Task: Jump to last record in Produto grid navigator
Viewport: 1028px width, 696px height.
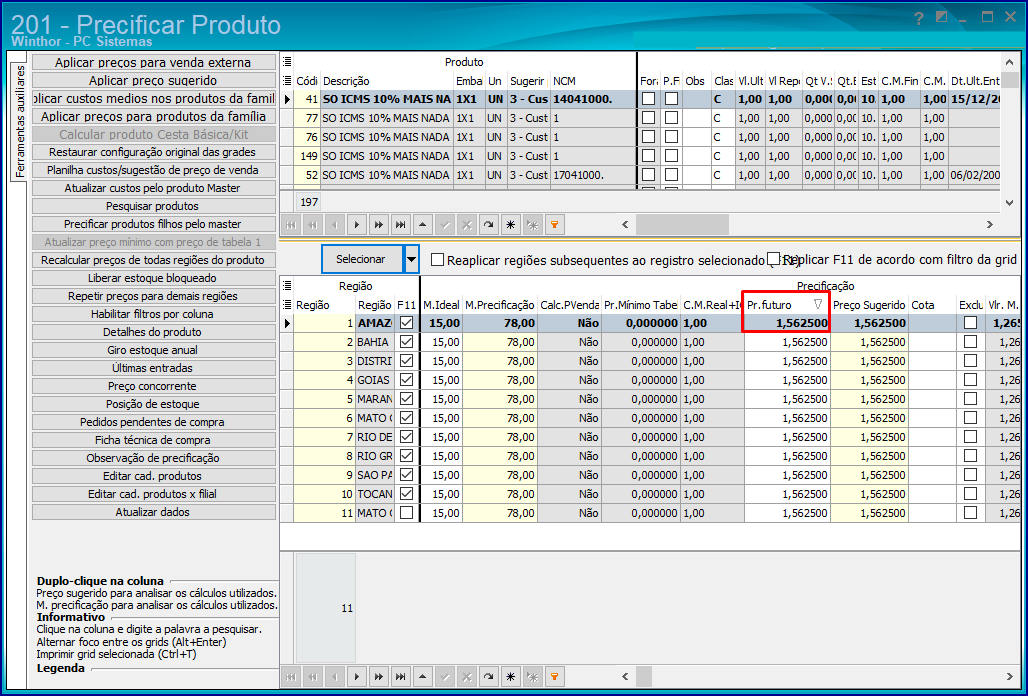Action: (401, 225)
